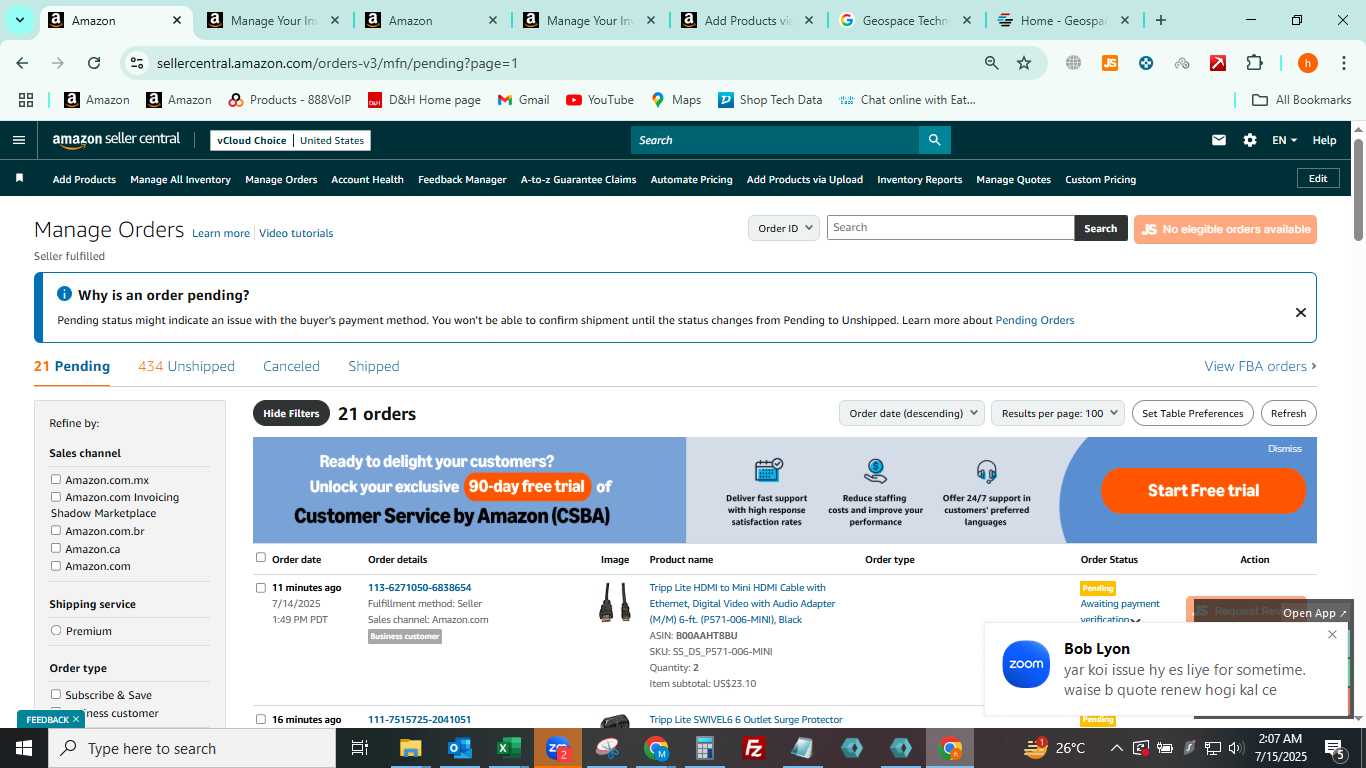Dismiss the Zoom notification from Bob Lyon
1366x768 pixels.
pos(1332,634)
